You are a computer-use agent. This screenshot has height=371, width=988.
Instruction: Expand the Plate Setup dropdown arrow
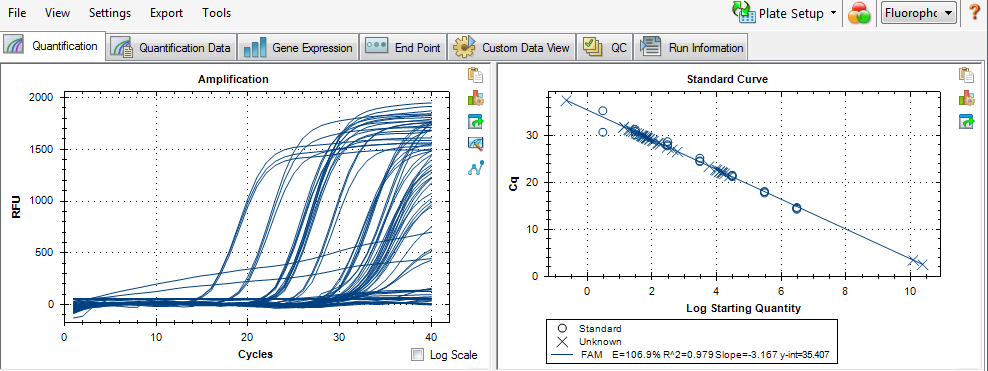pyautogui.click(x=833, y=13)
